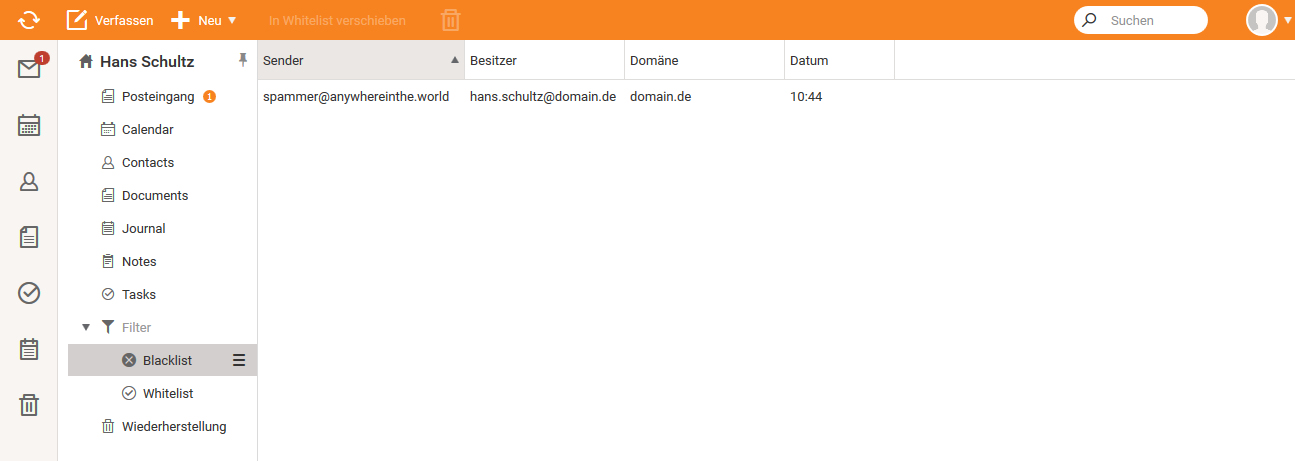Select the Whitelist filter folder

(167, 393)
